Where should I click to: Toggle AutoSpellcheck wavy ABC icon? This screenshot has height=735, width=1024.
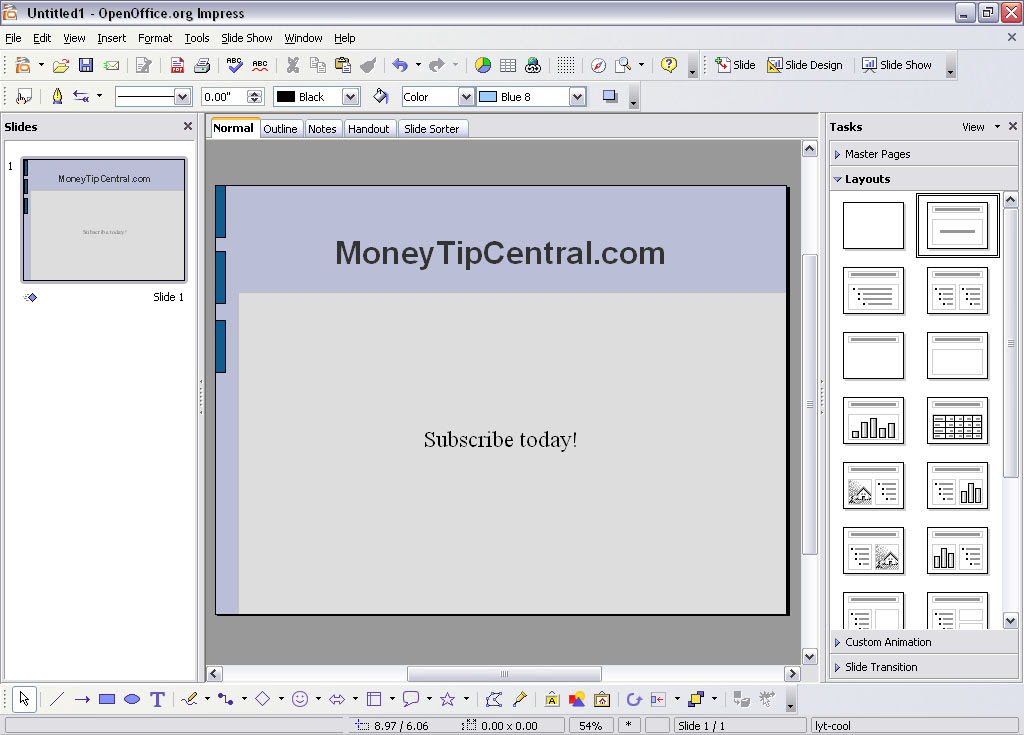[260, 65]
